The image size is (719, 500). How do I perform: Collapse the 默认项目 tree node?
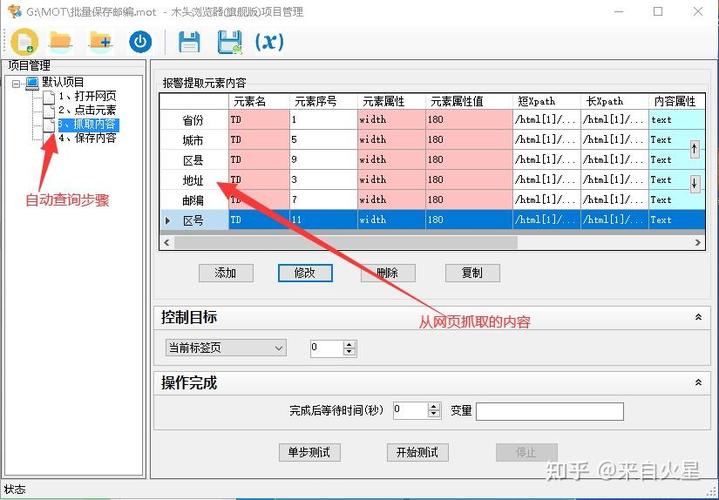point(16,84)
